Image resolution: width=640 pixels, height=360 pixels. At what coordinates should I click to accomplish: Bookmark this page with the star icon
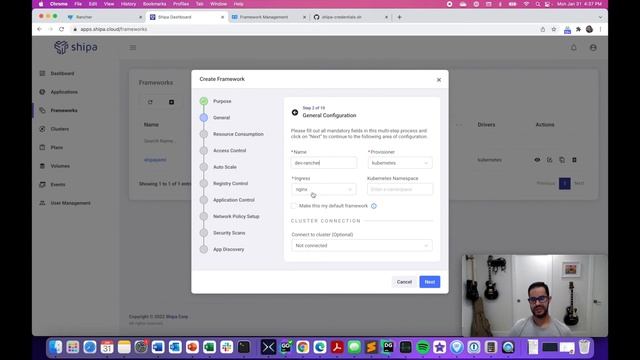pyautogui.click(x=554, y=29)
